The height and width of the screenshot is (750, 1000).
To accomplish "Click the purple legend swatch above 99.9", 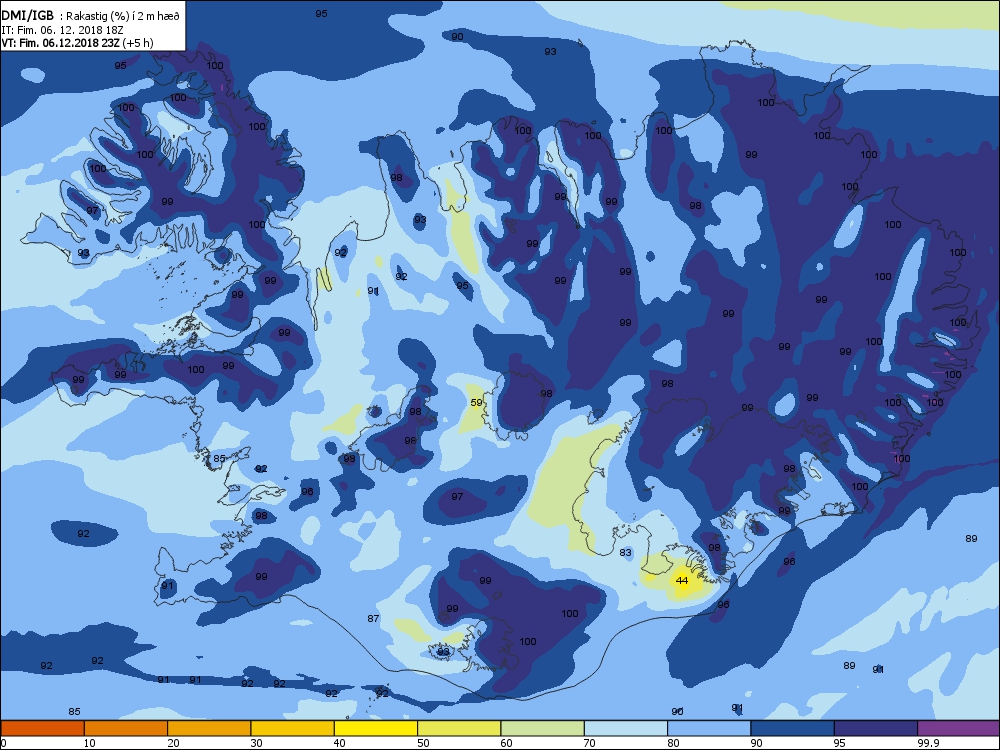I will click(959, 728).
